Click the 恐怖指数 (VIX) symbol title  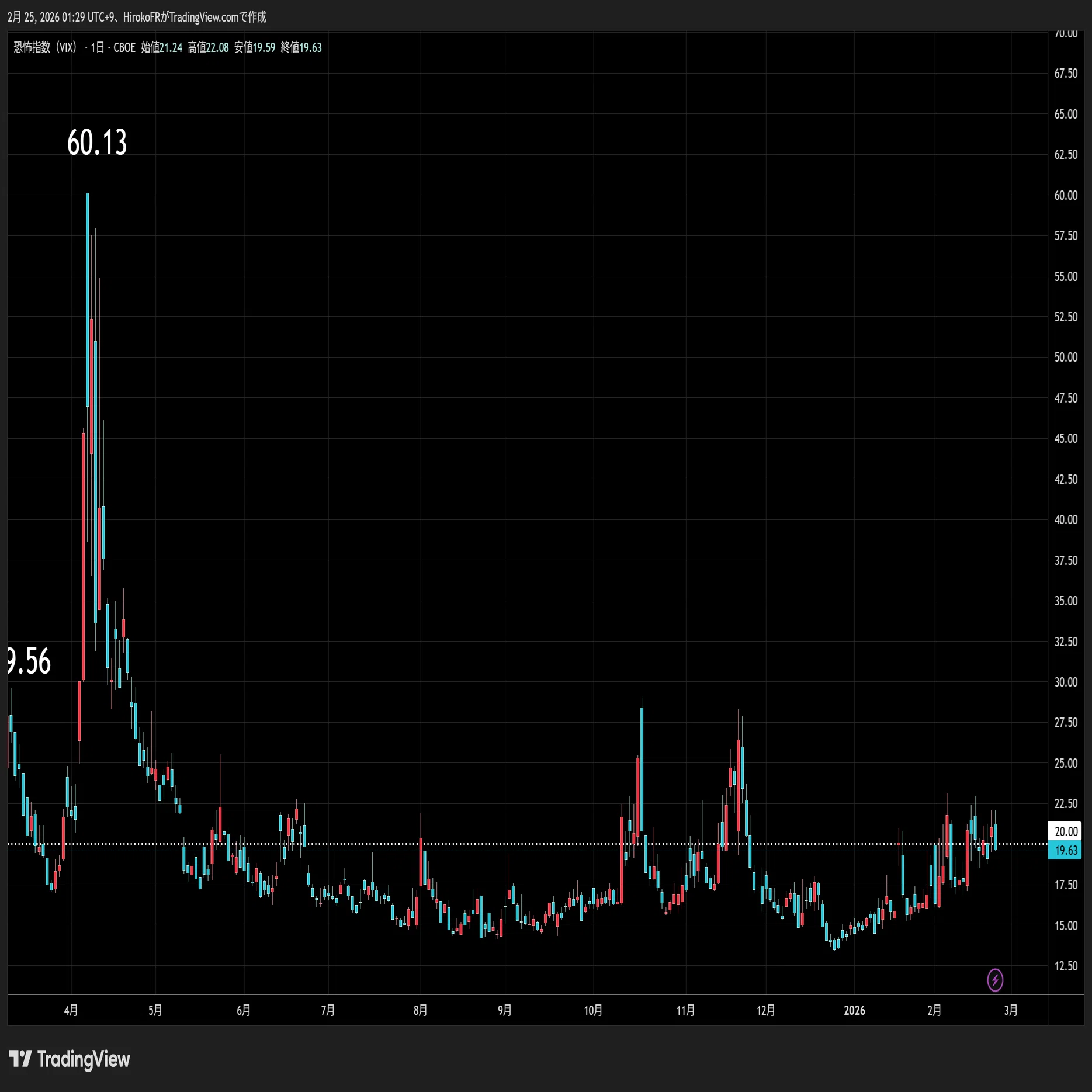(x=46, y=47)
